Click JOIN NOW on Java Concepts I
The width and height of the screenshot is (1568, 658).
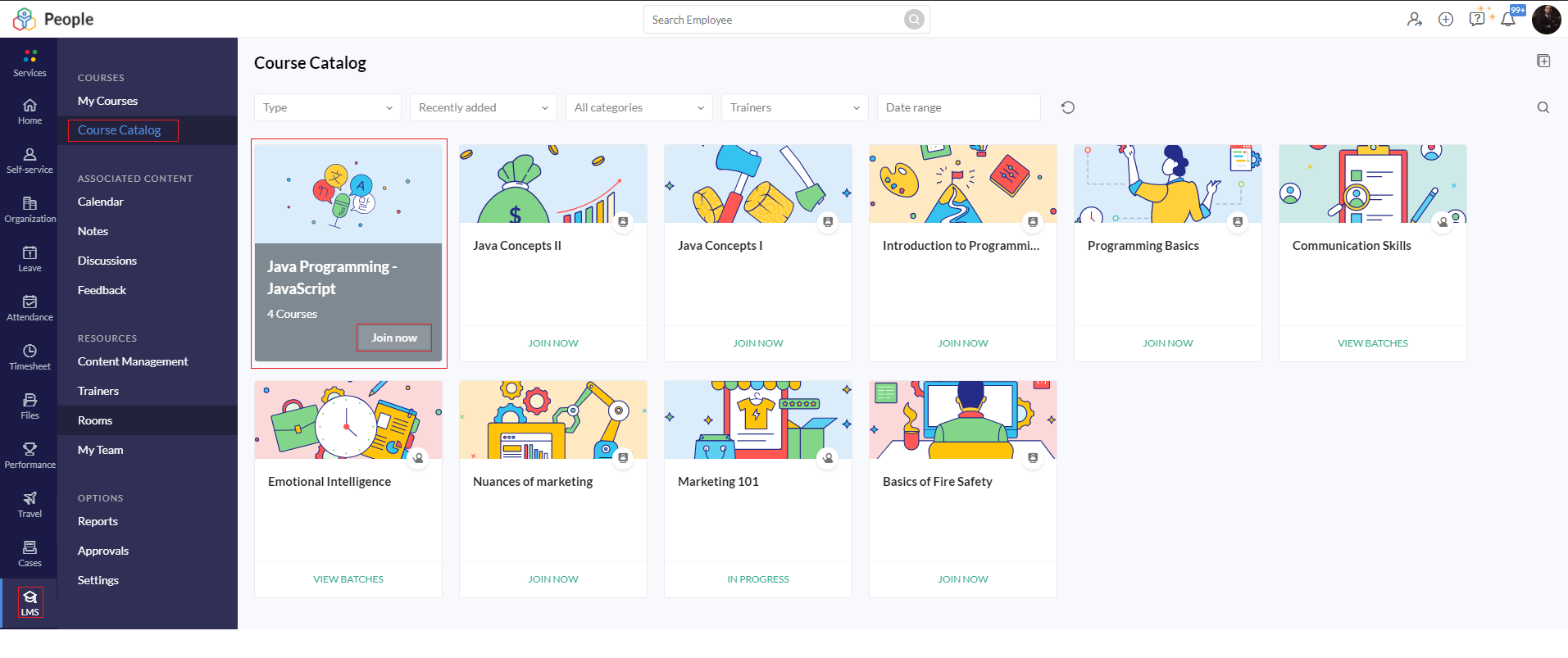758,343
